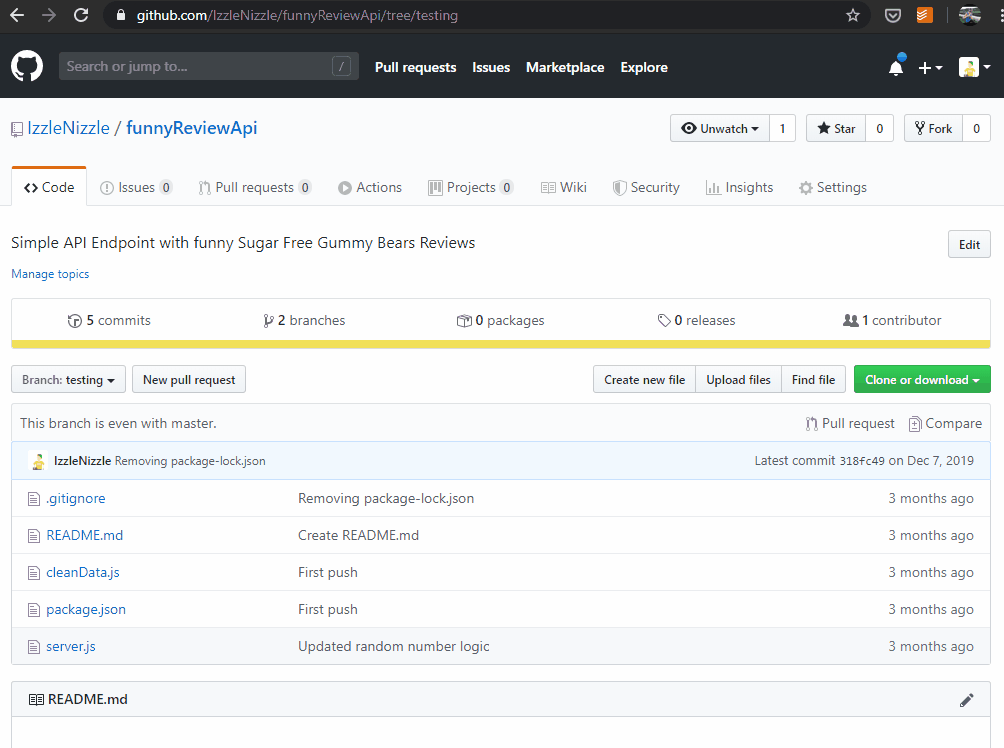View 1 contributor link
Screen dimensions: 1004x748
[892, 320]
